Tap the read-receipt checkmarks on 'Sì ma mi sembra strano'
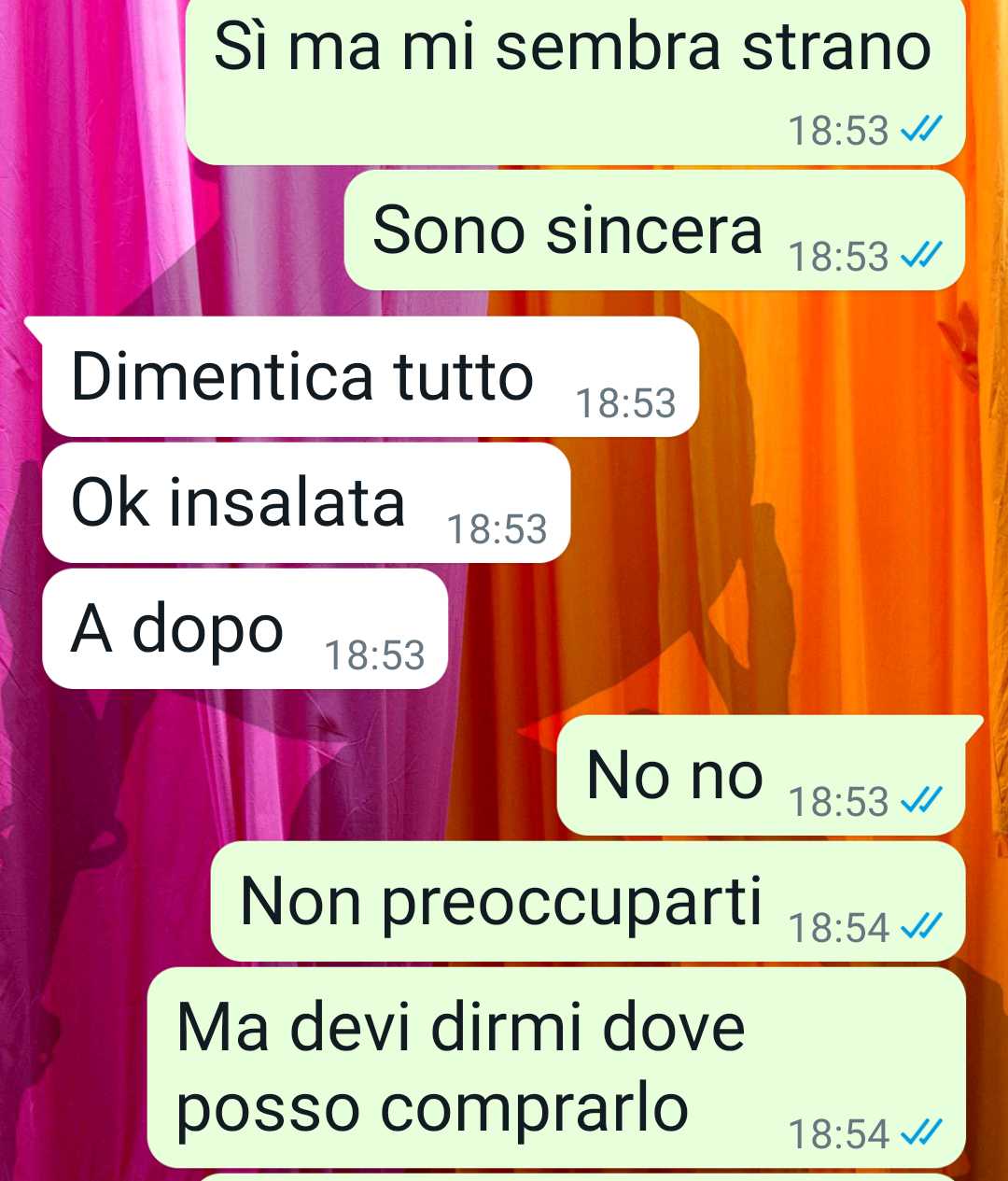This screenshot has height=1181, width=1008. pyautogui.click(x=919, y=129)
